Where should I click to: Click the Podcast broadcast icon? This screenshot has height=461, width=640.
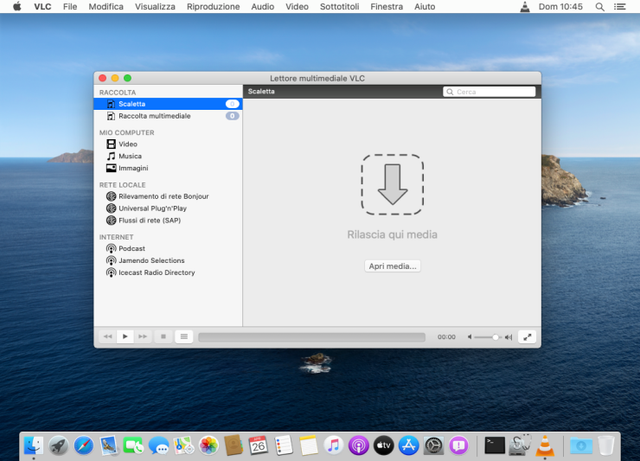click(111, 249)
